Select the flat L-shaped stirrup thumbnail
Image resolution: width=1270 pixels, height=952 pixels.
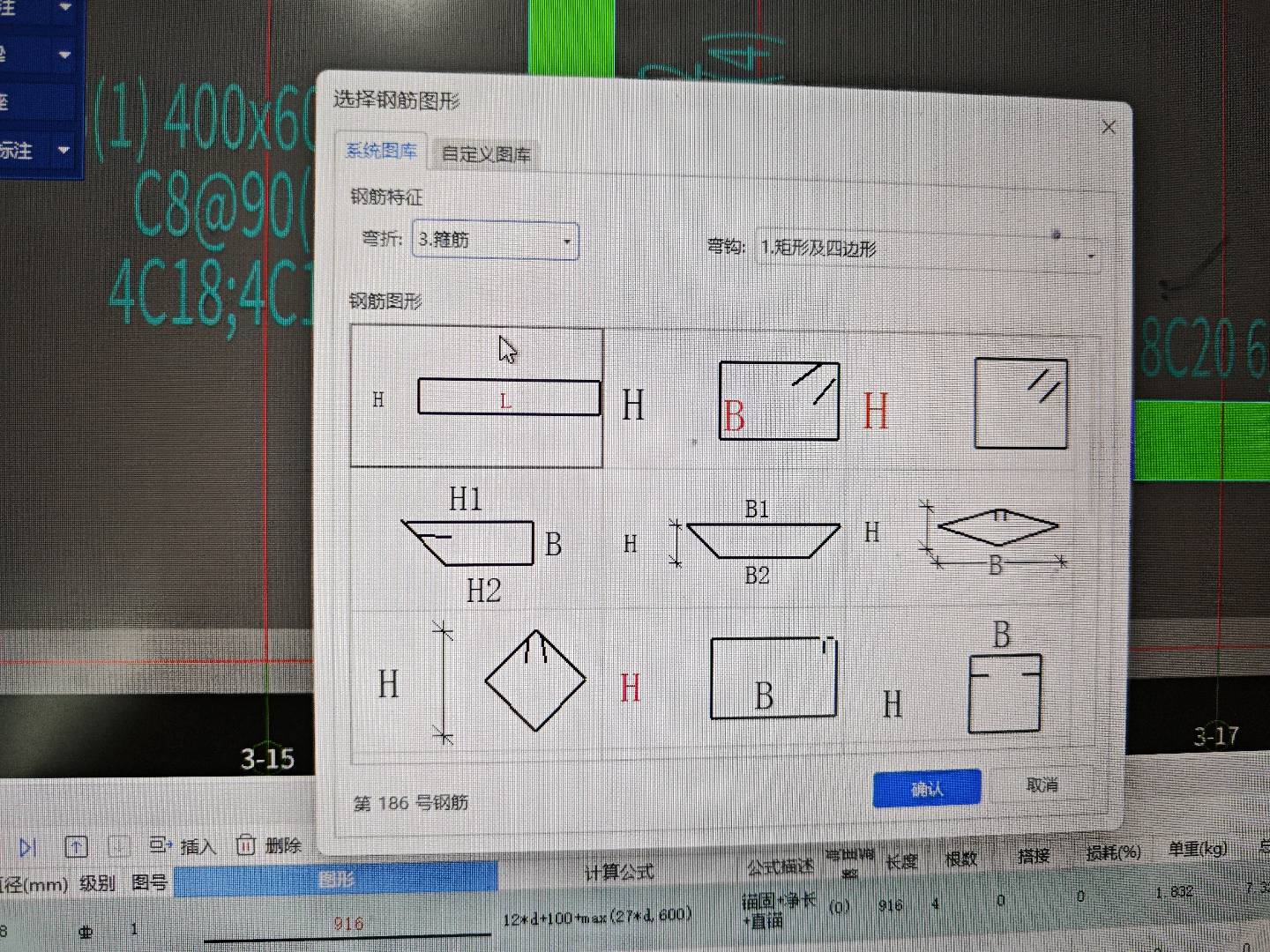click(x=477, y=397)
